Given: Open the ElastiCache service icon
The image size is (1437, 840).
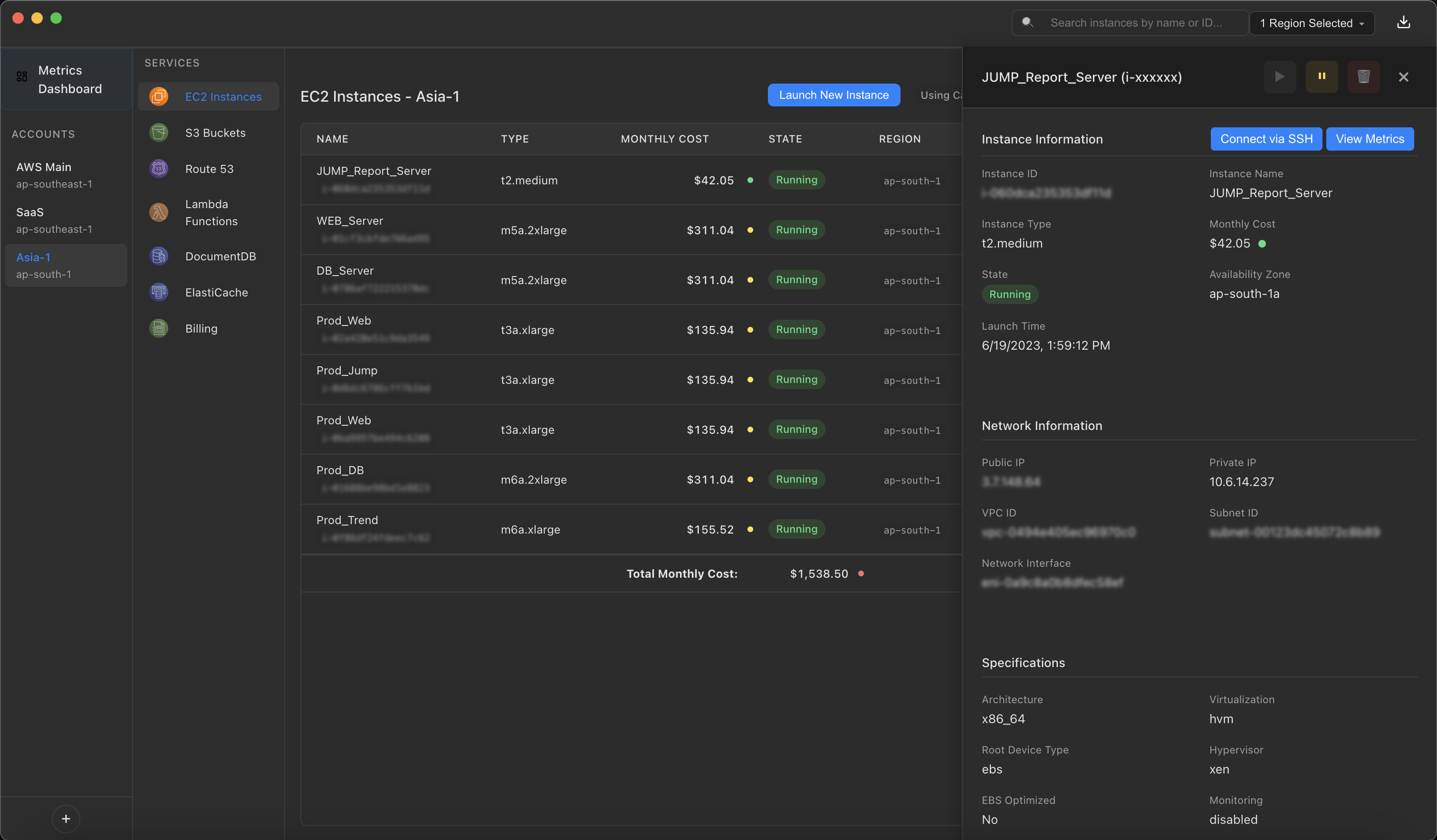Looking at the screenshot, I should click(159, 292).
